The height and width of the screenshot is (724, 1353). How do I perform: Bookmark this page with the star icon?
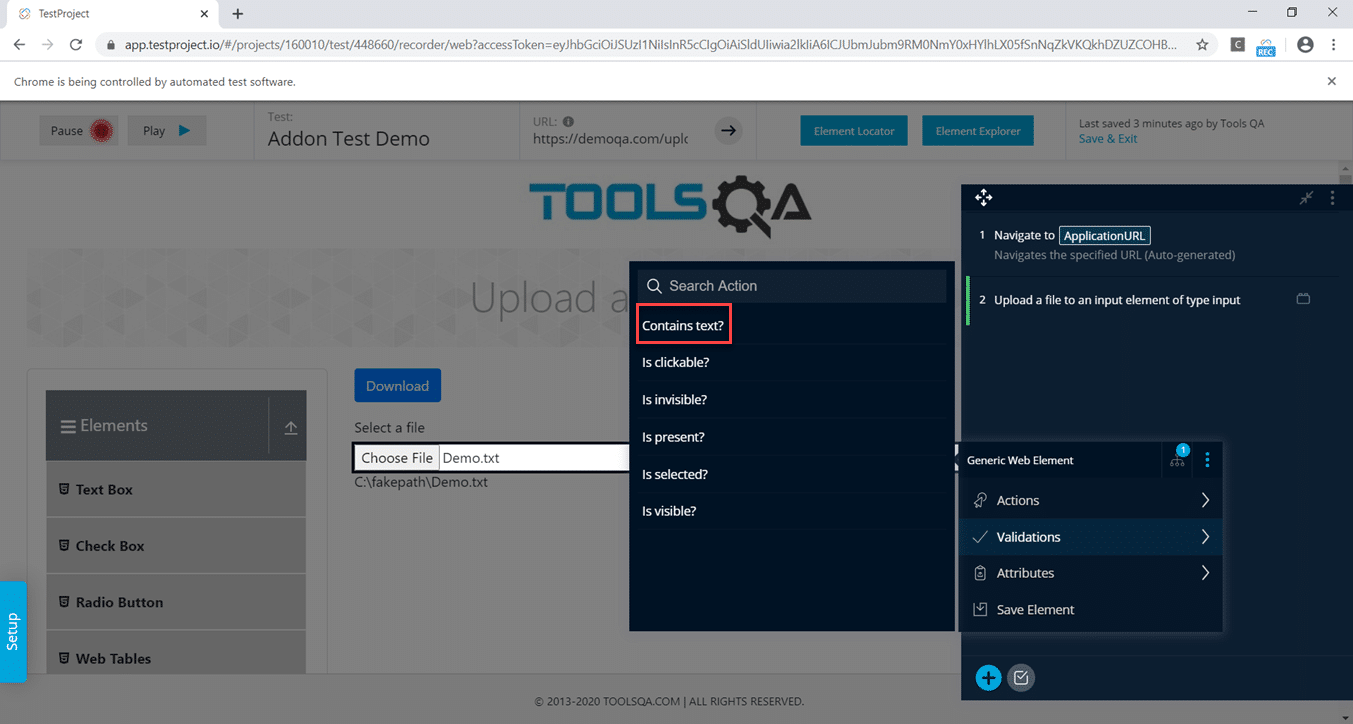pos(1202,45)
